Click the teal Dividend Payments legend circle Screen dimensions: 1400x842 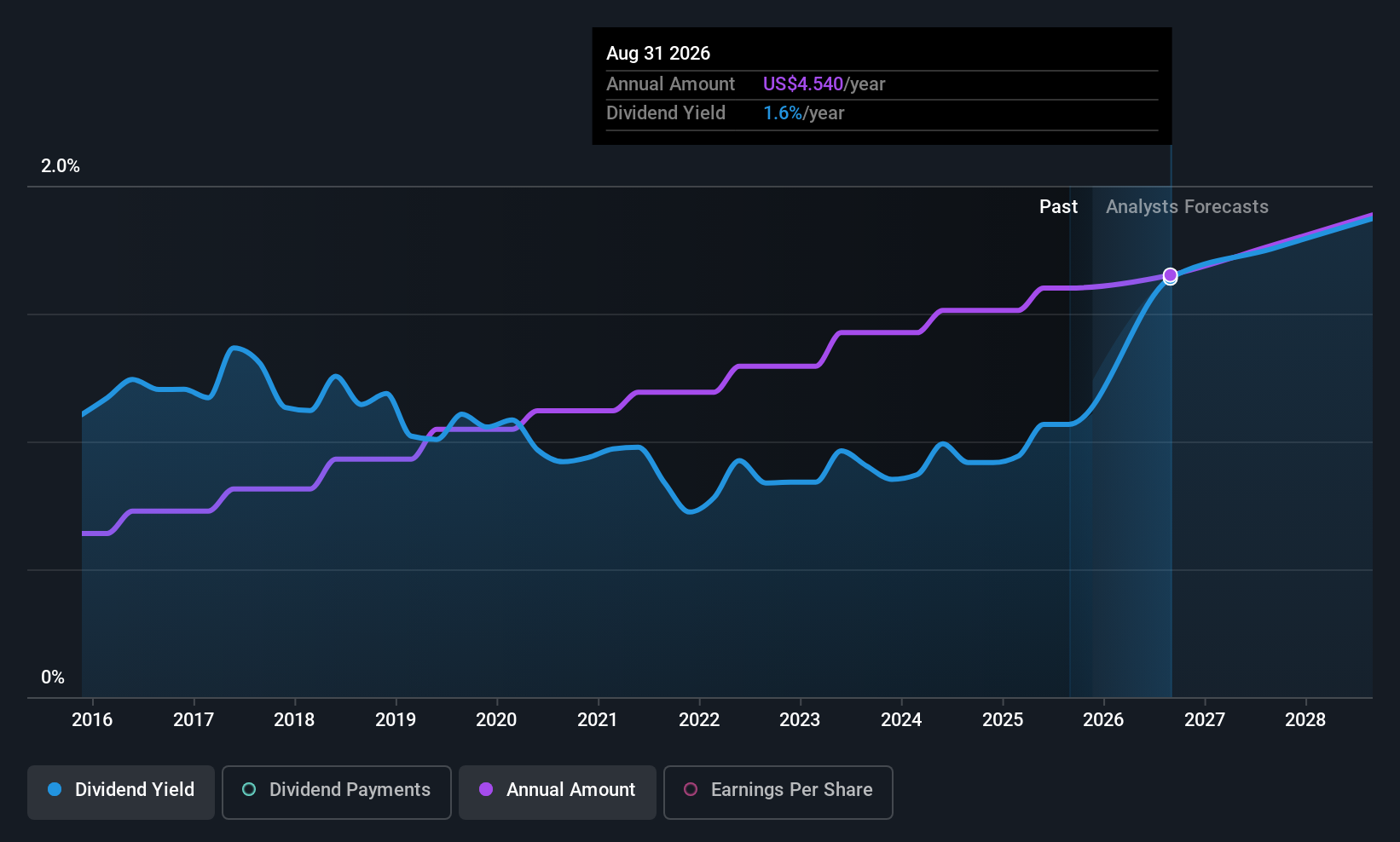(x=249, y=789)
